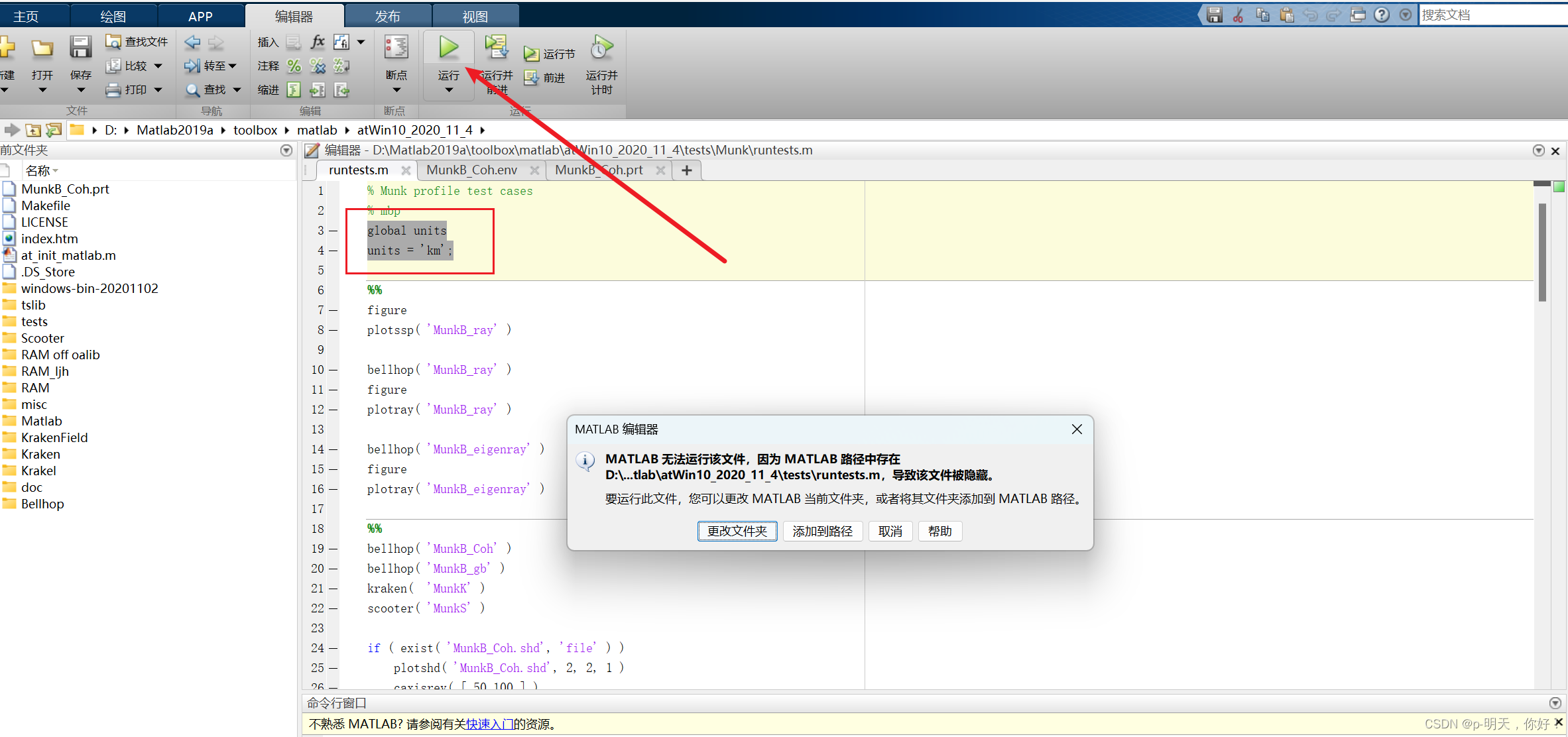Screen dimensions: 1568x737
Task: Open the Publish (发布) ribbon tab
Action: tap(387, 16)
